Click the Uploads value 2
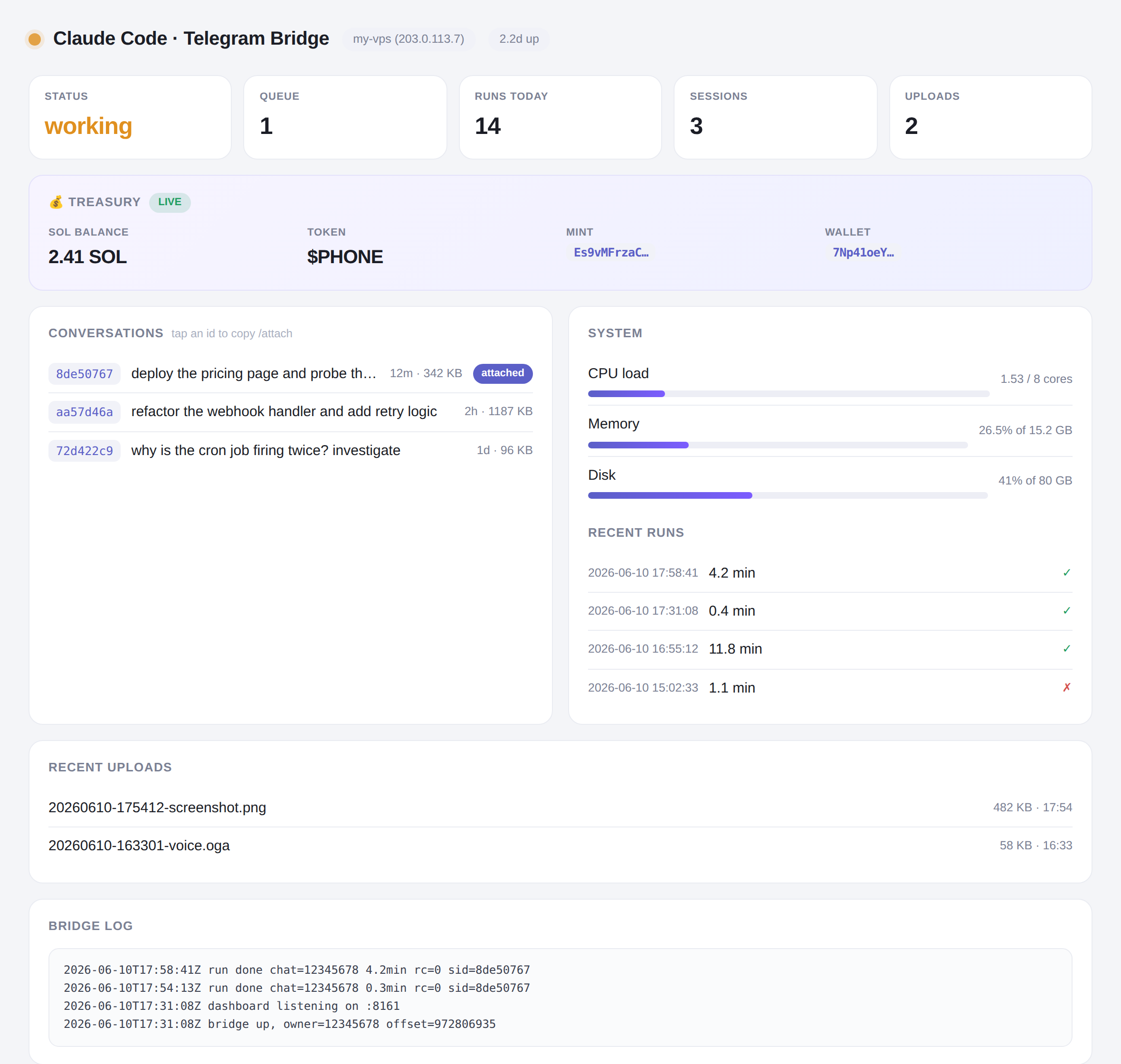The width and height of the screenshot is (1121, 1064). pos(911,126)
